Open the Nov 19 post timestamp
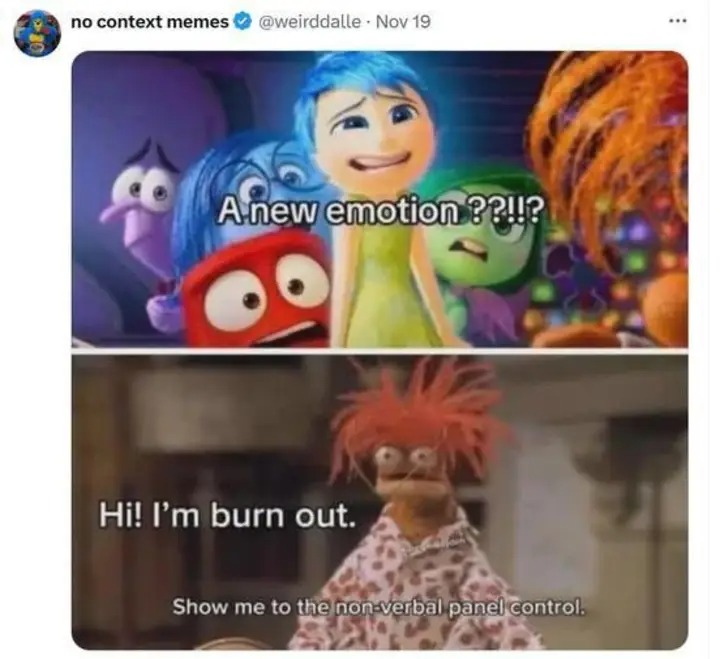The height and width of the screenshot is (659, 720). pos(403,22)
